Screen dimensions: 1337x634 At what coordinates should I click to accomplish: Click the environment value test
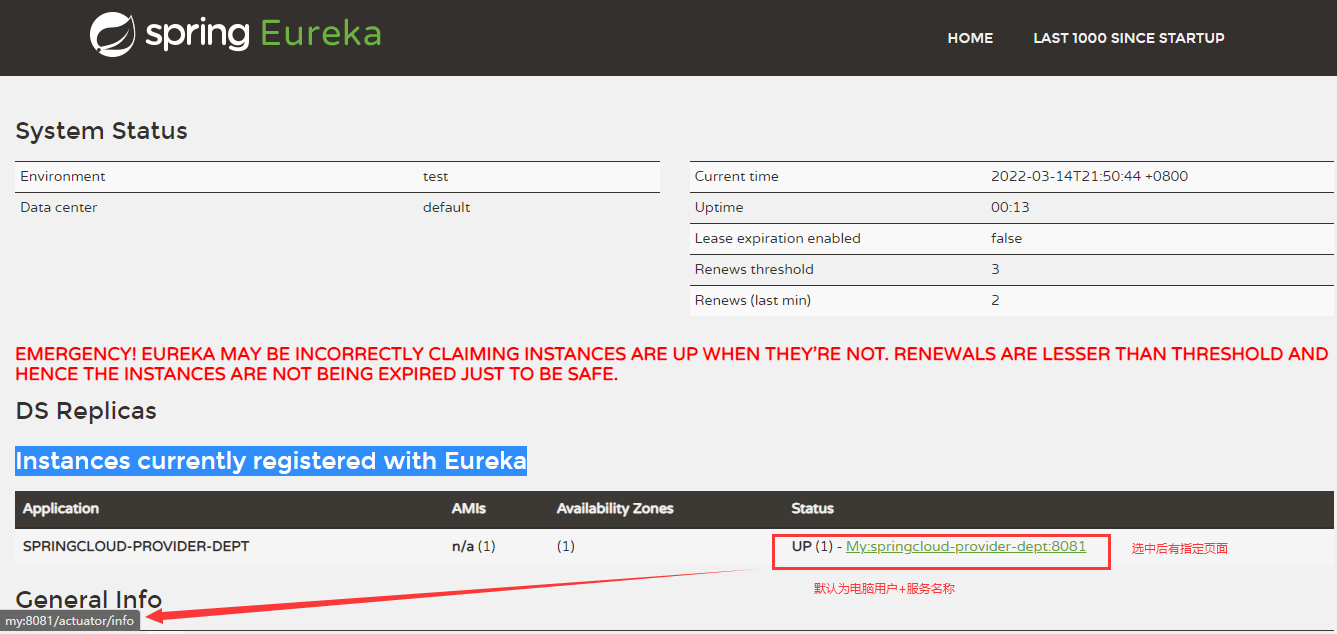(435, 176)
